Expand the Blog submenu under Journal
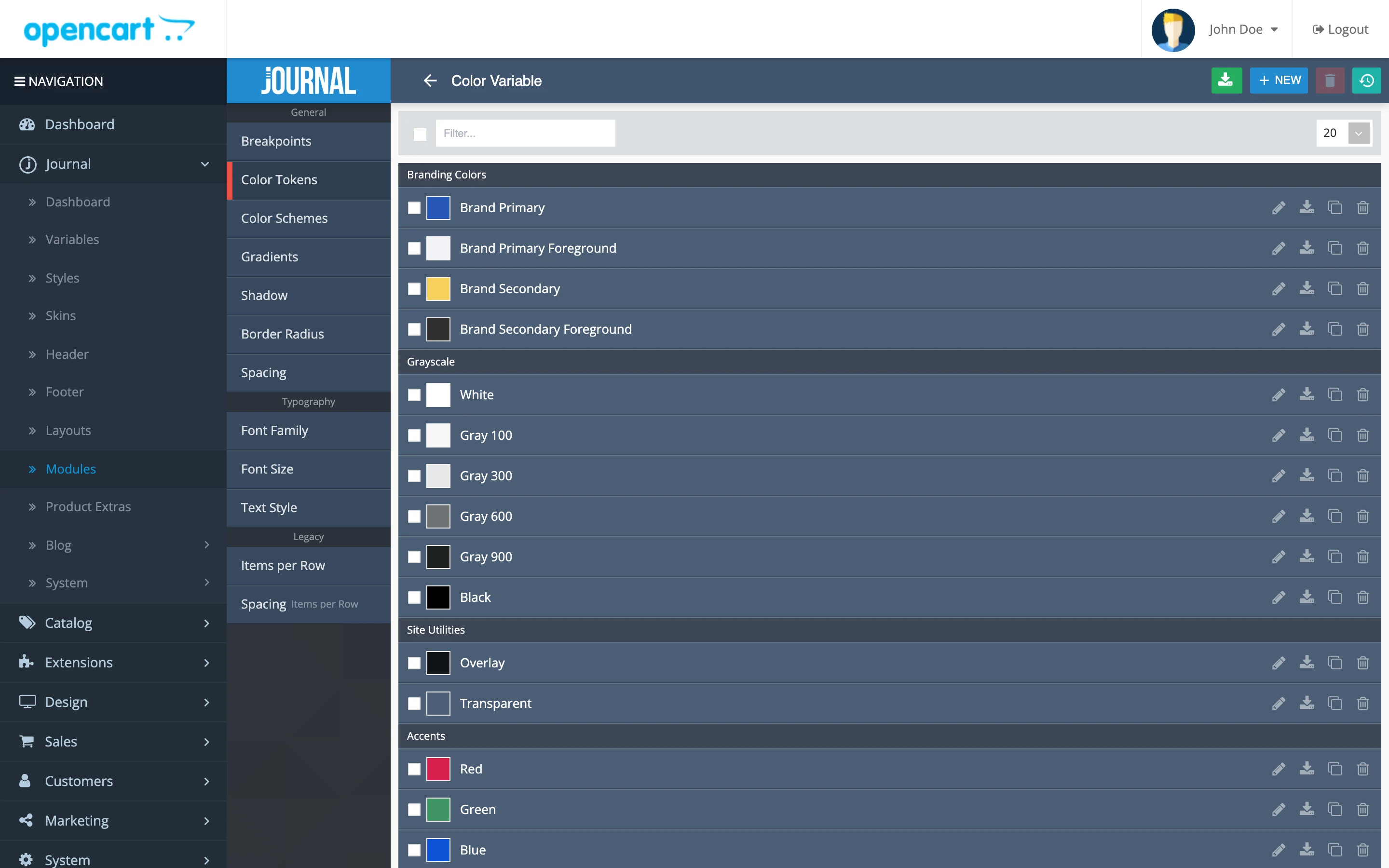 point(113,545)
